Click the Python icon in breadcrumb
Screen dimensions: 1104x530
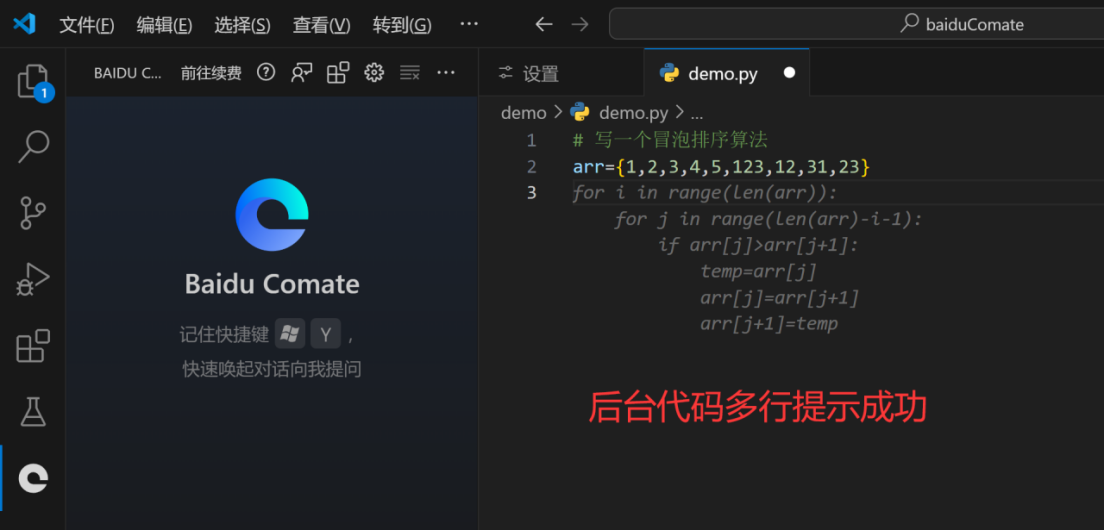579,113
